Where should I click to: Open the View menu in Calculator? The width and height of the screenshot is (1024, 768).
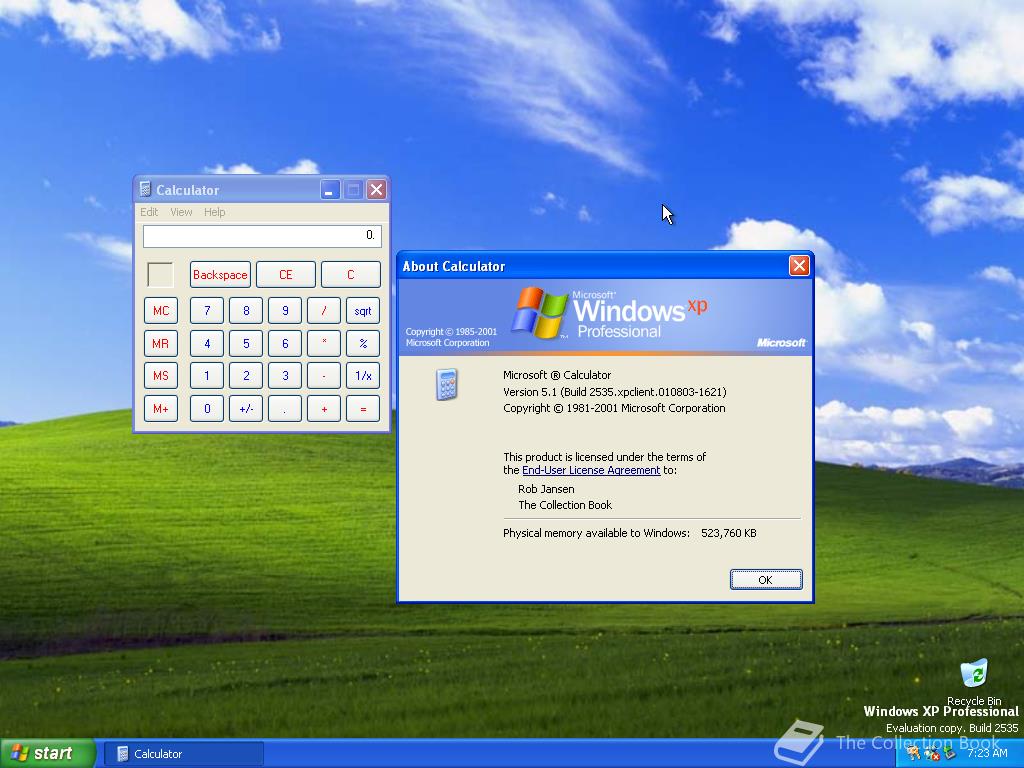tap(181, 212)
